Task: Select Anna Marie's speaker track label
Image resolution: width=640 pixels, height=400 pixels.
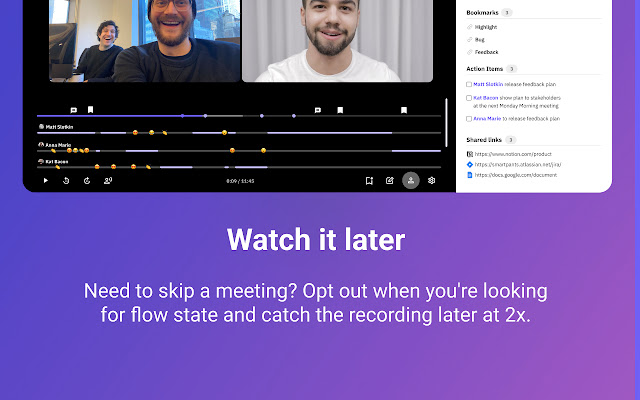Action: point(58,145)
